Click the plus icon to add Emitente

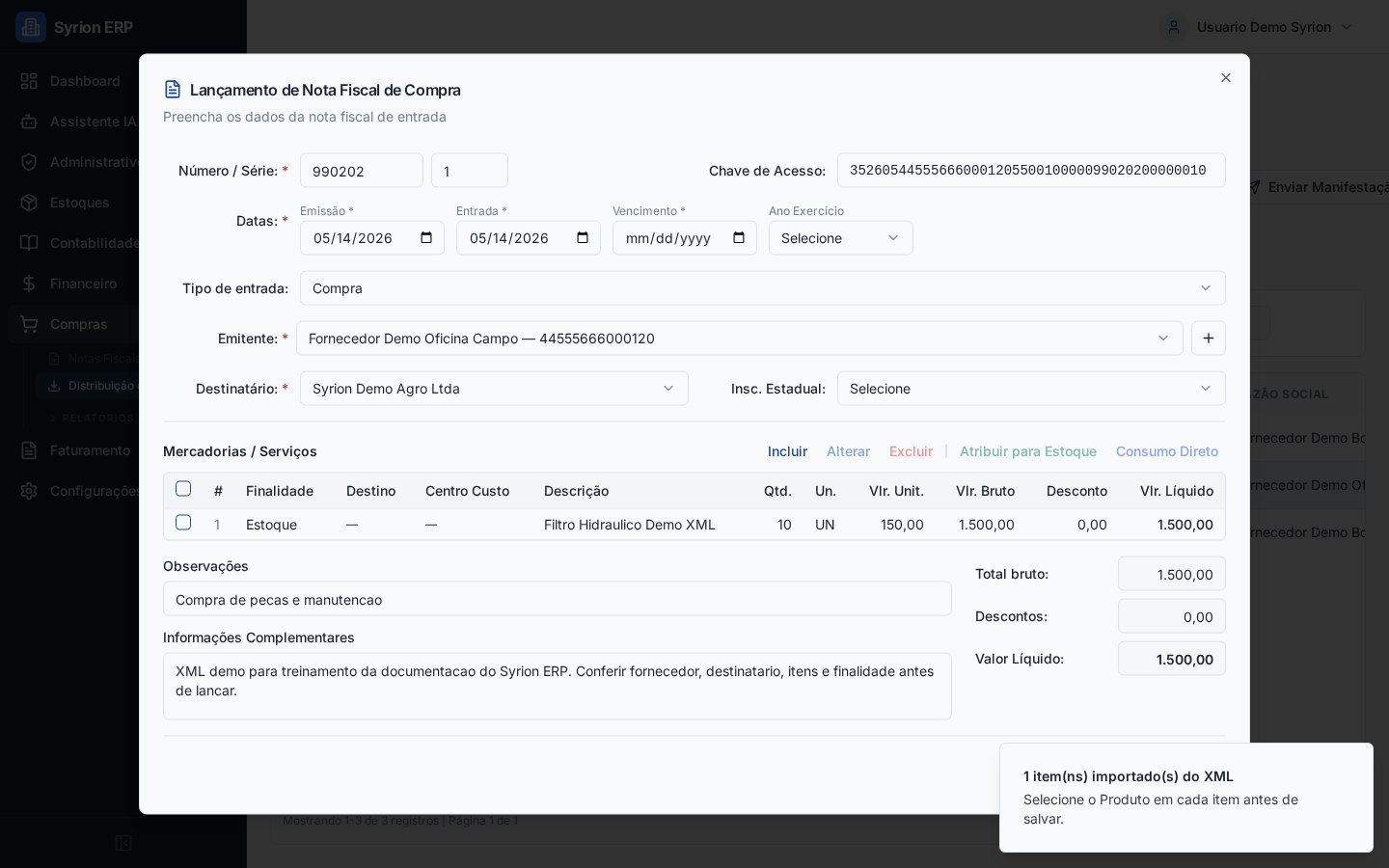1209,339
